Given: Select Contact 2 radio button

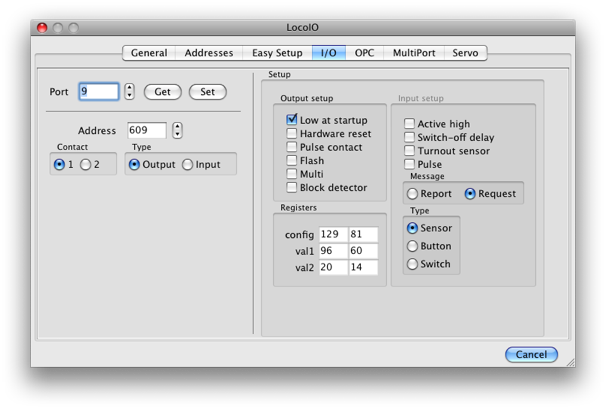Looking at the screenshot, I should tap(86, 165).
